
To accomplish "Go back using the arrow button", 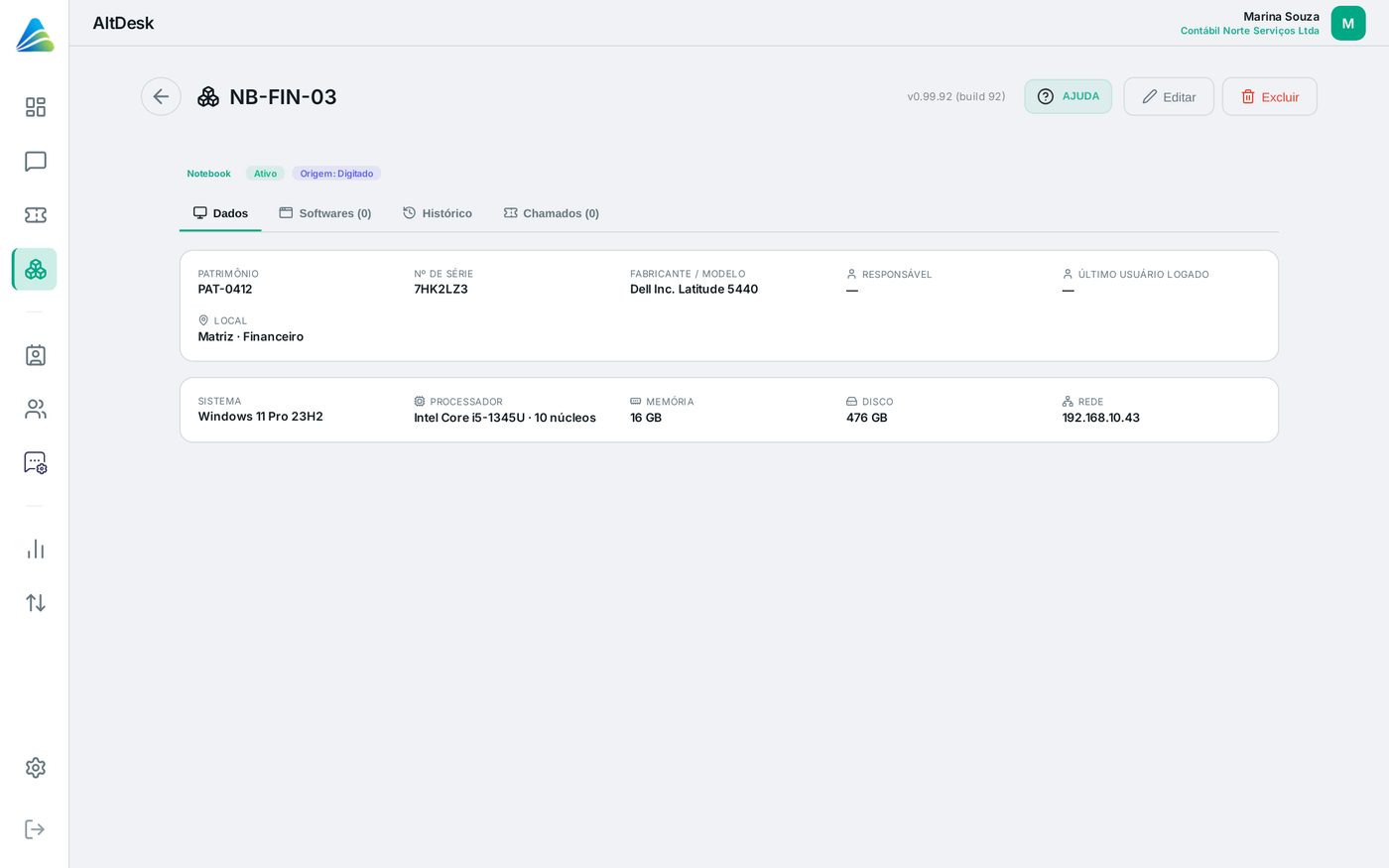I will 161,96.
